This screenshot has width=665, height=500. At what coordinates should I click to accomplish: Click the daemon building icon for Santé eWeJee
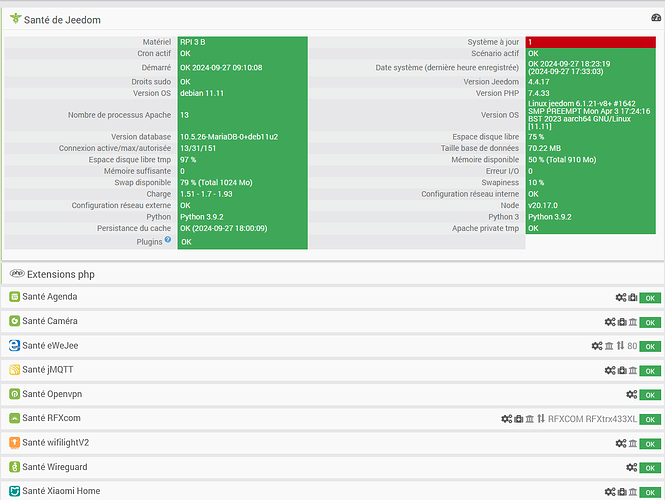609,346
